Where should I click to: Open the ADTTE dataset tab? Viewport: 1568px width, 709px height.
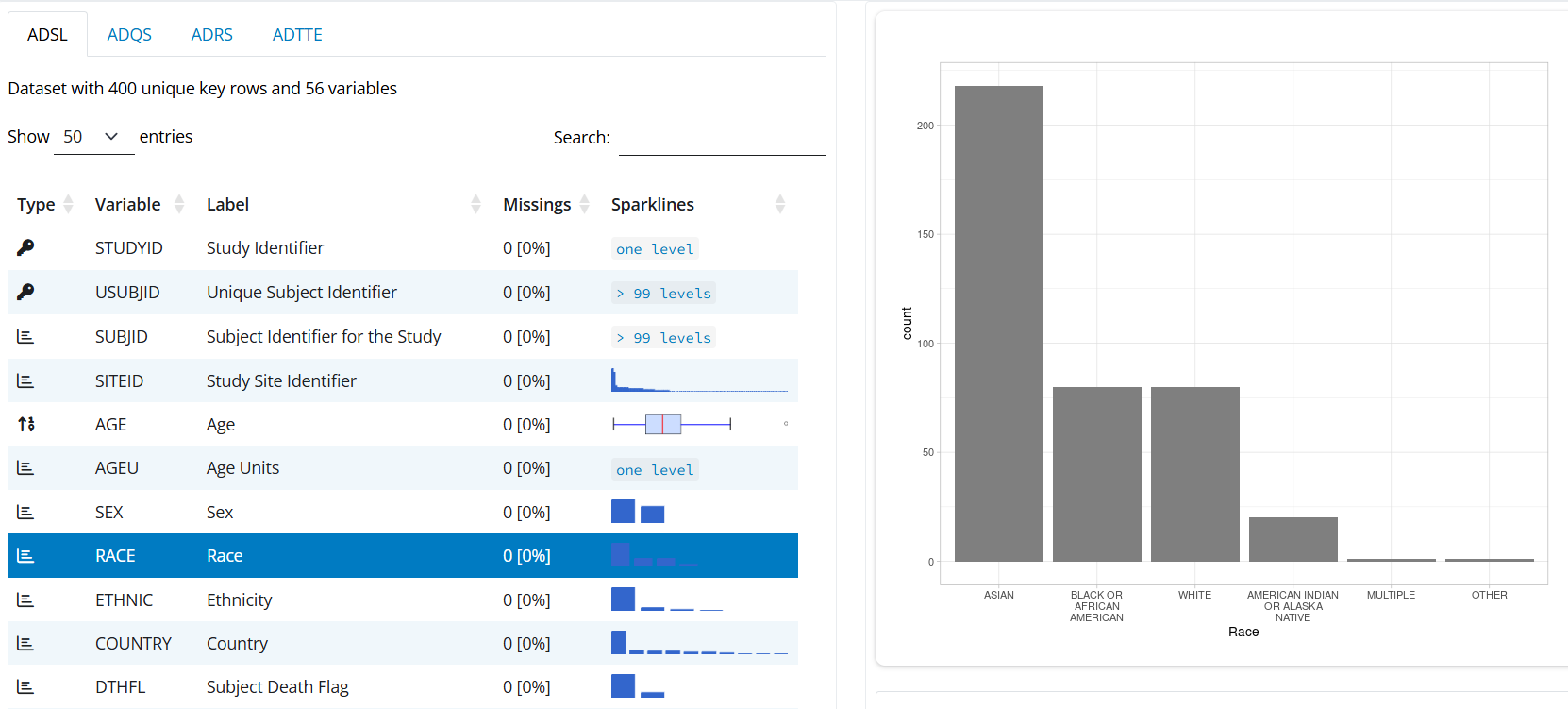pos(297,35)
